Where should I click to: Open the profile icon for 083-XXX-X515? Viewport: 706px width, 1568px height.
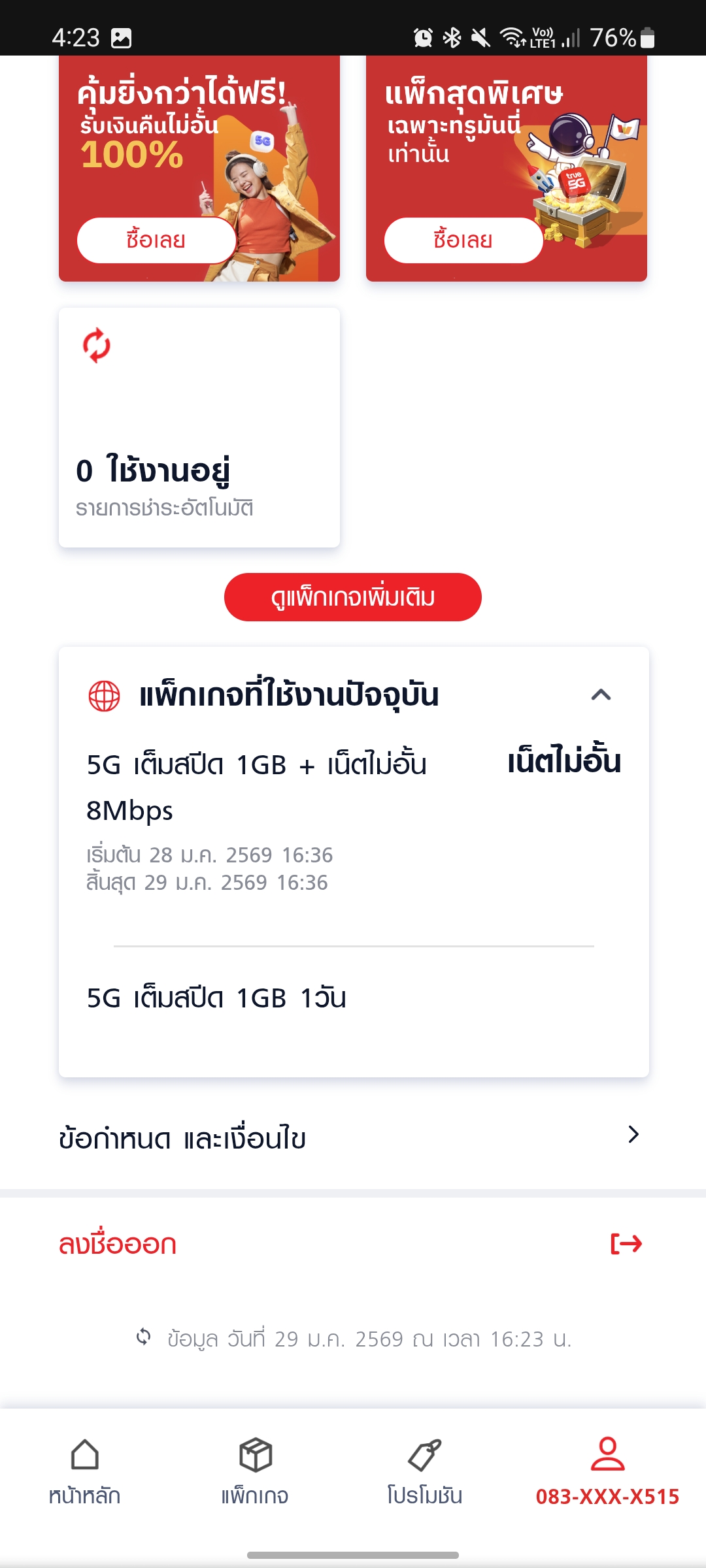608,1454
